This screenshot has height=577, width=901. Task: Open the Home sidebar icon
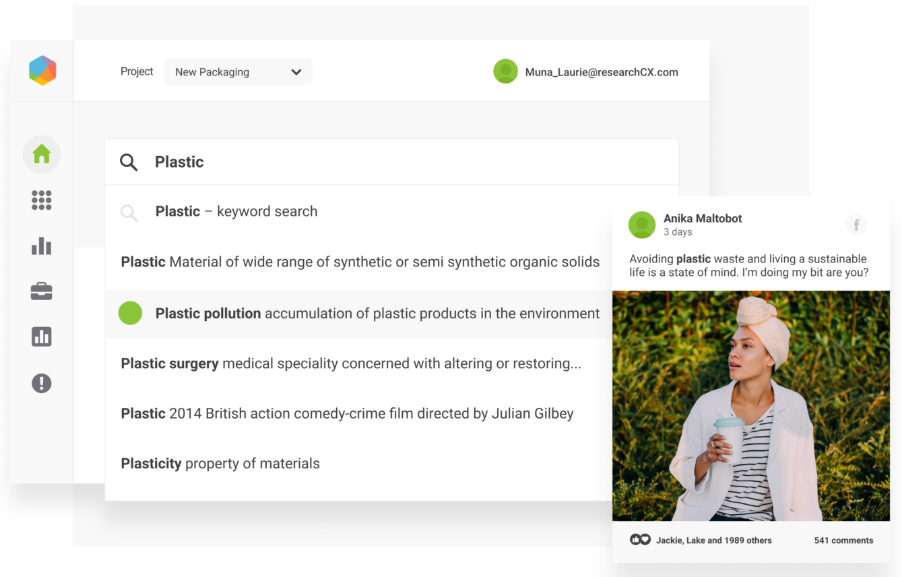click(41, 154)
